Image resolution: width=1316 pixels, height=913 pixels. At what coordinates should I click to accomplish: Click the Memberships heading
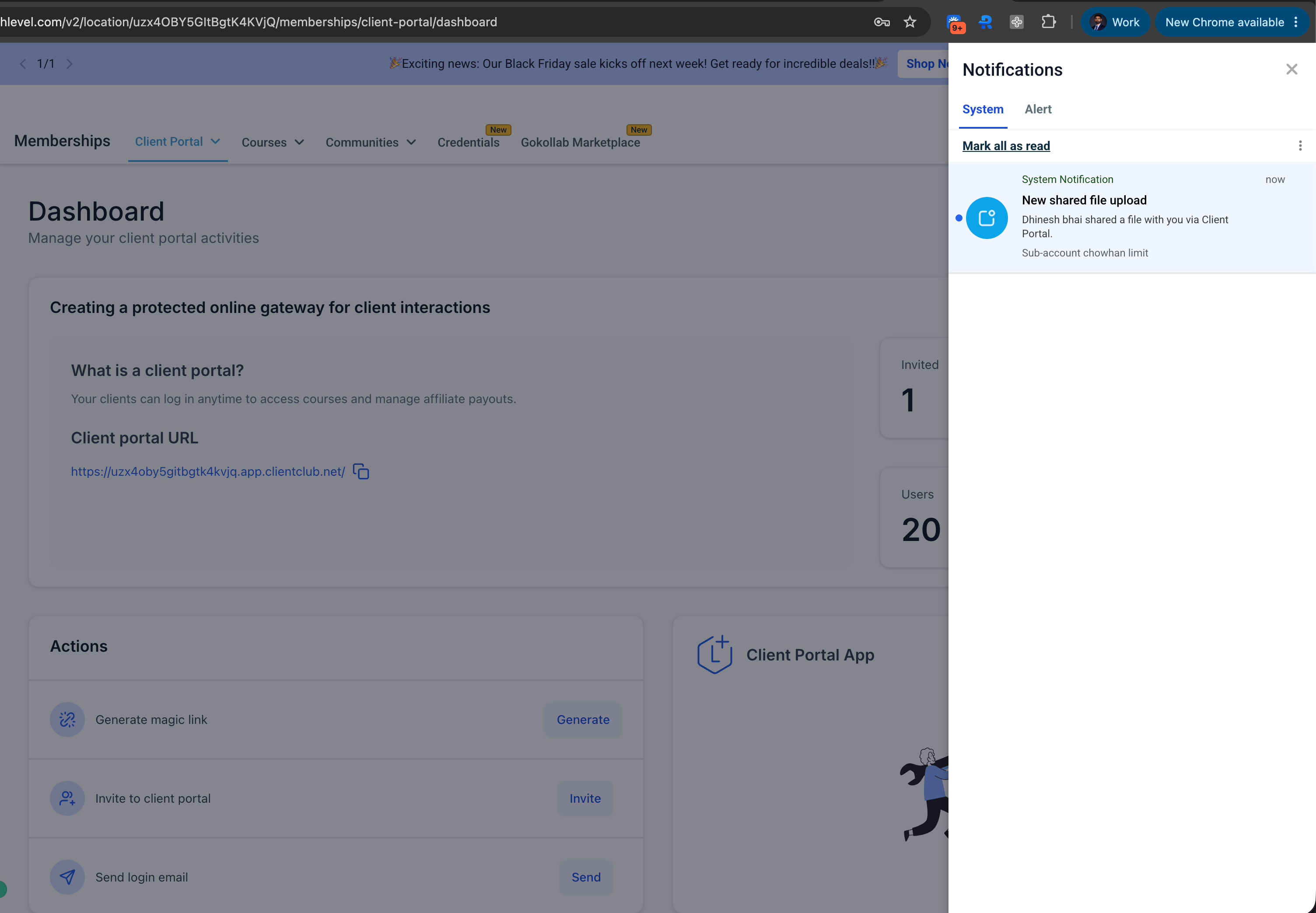[62, 141]
